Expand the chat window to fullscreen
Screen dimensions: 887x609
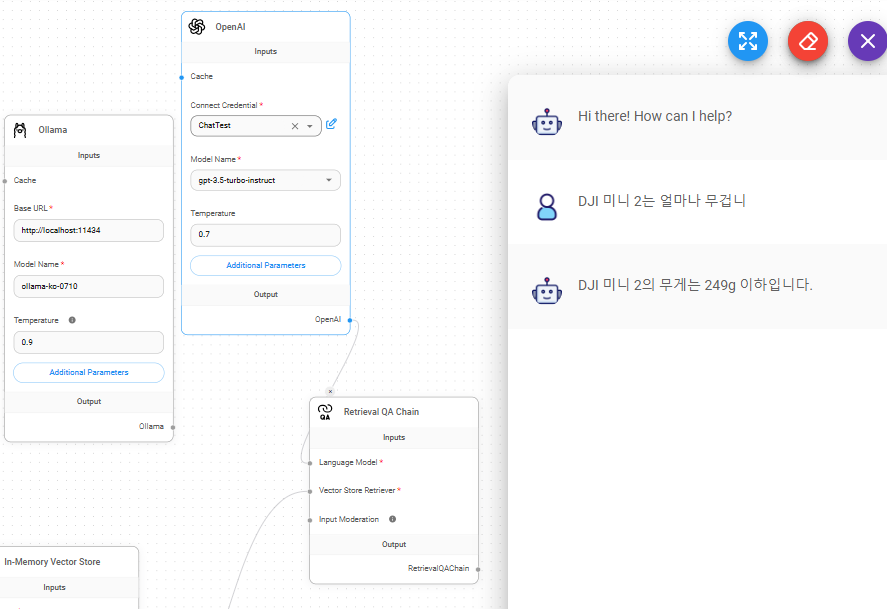(x=747, y=41)
